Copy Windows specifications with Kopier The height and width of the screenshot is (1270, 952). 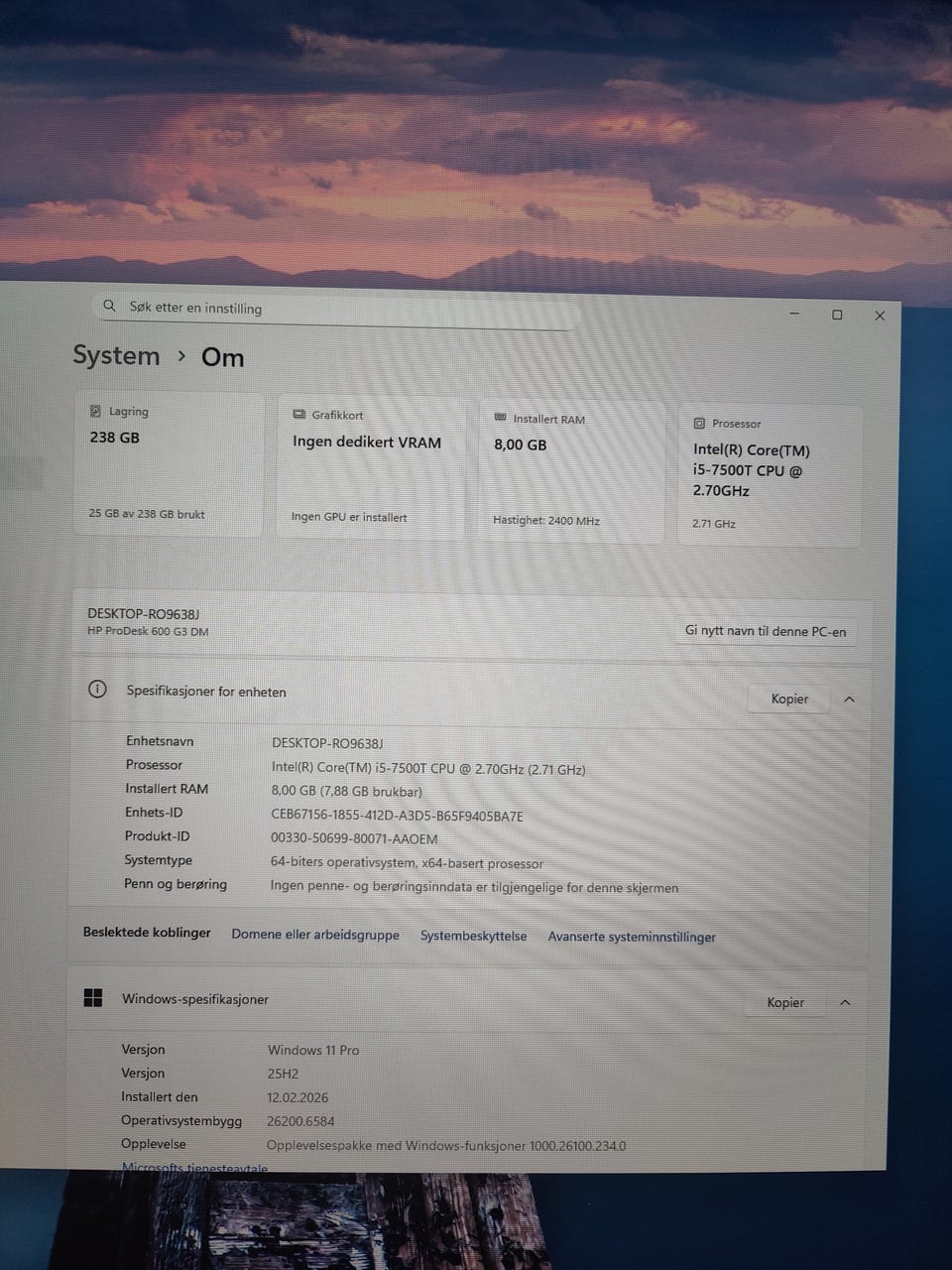[x=785, y=1002]
